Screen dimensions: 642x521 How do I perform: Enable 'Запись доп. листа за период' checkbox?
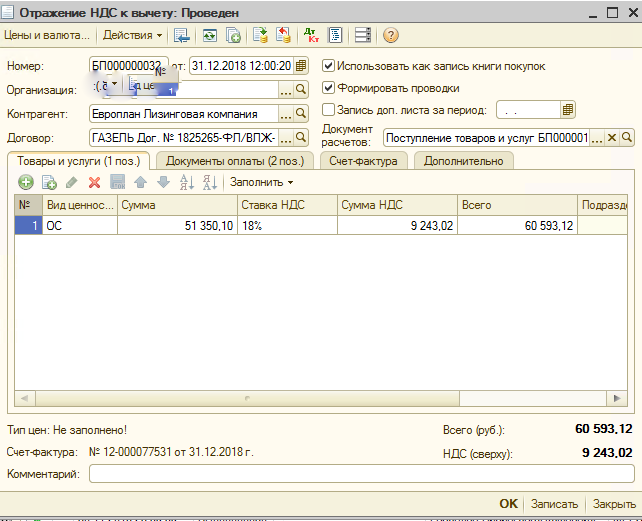[329, 110]
